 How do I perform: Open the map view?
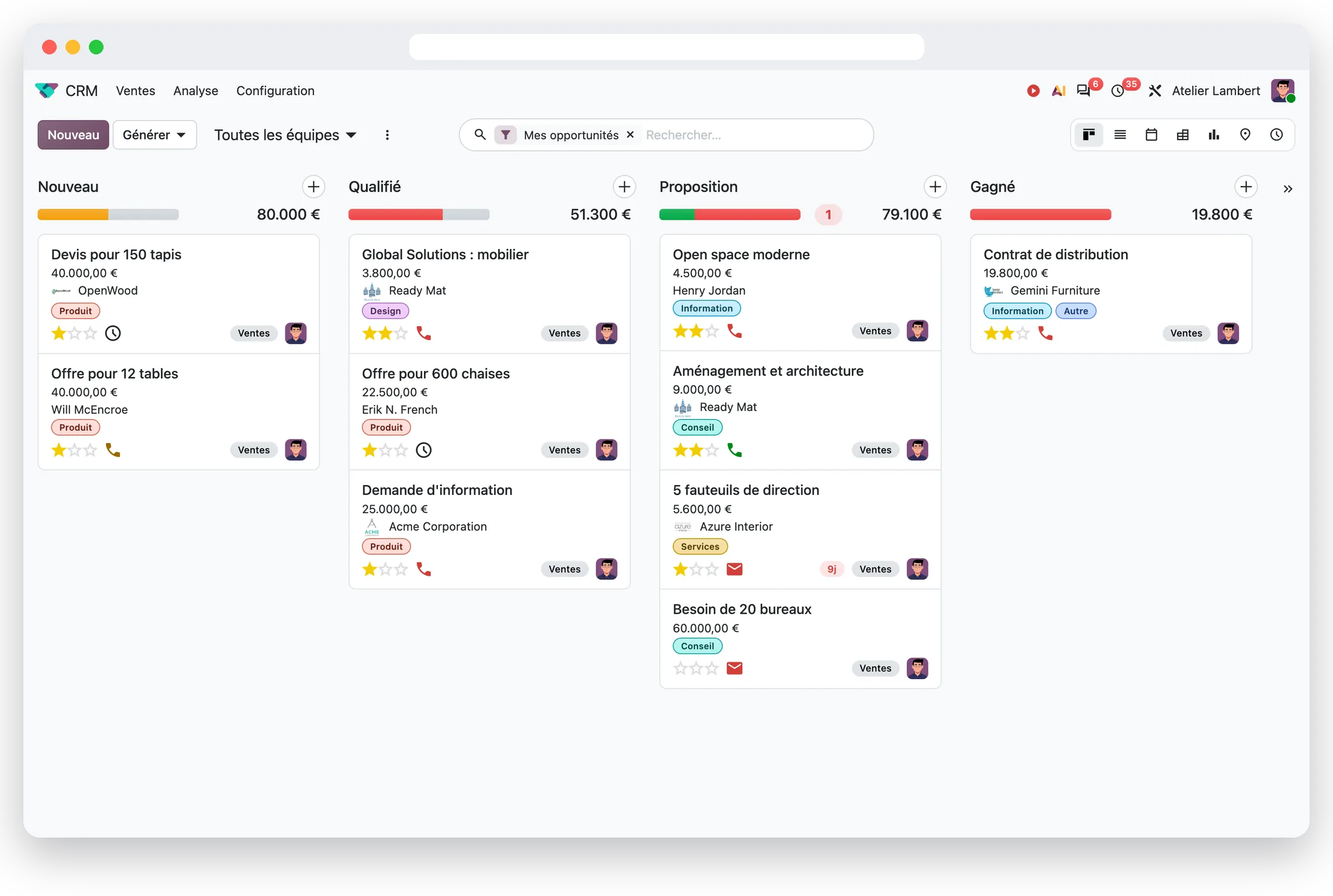(x=1245, y=135)
